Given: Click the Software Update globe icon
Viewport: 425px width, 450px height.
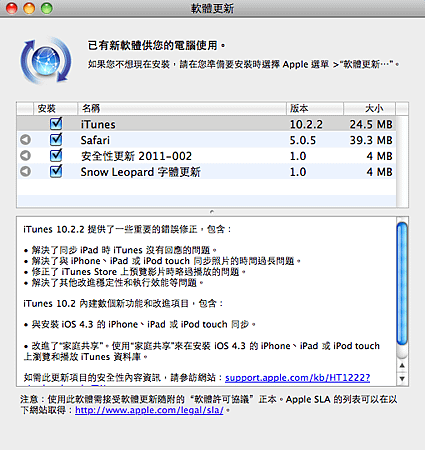Looking at the screenshot, I should (46, 61).
